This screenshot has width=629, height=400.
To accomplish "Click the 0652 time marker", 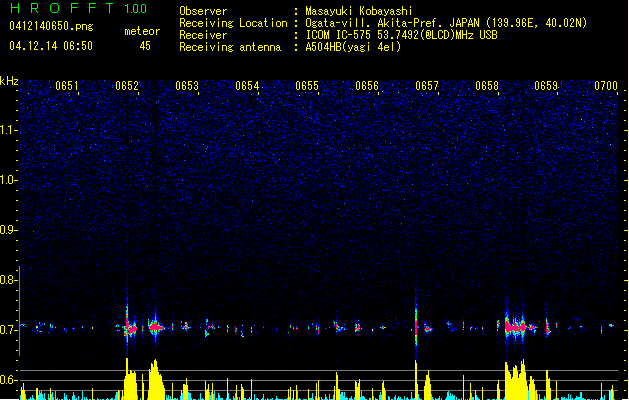I will 127,86.
